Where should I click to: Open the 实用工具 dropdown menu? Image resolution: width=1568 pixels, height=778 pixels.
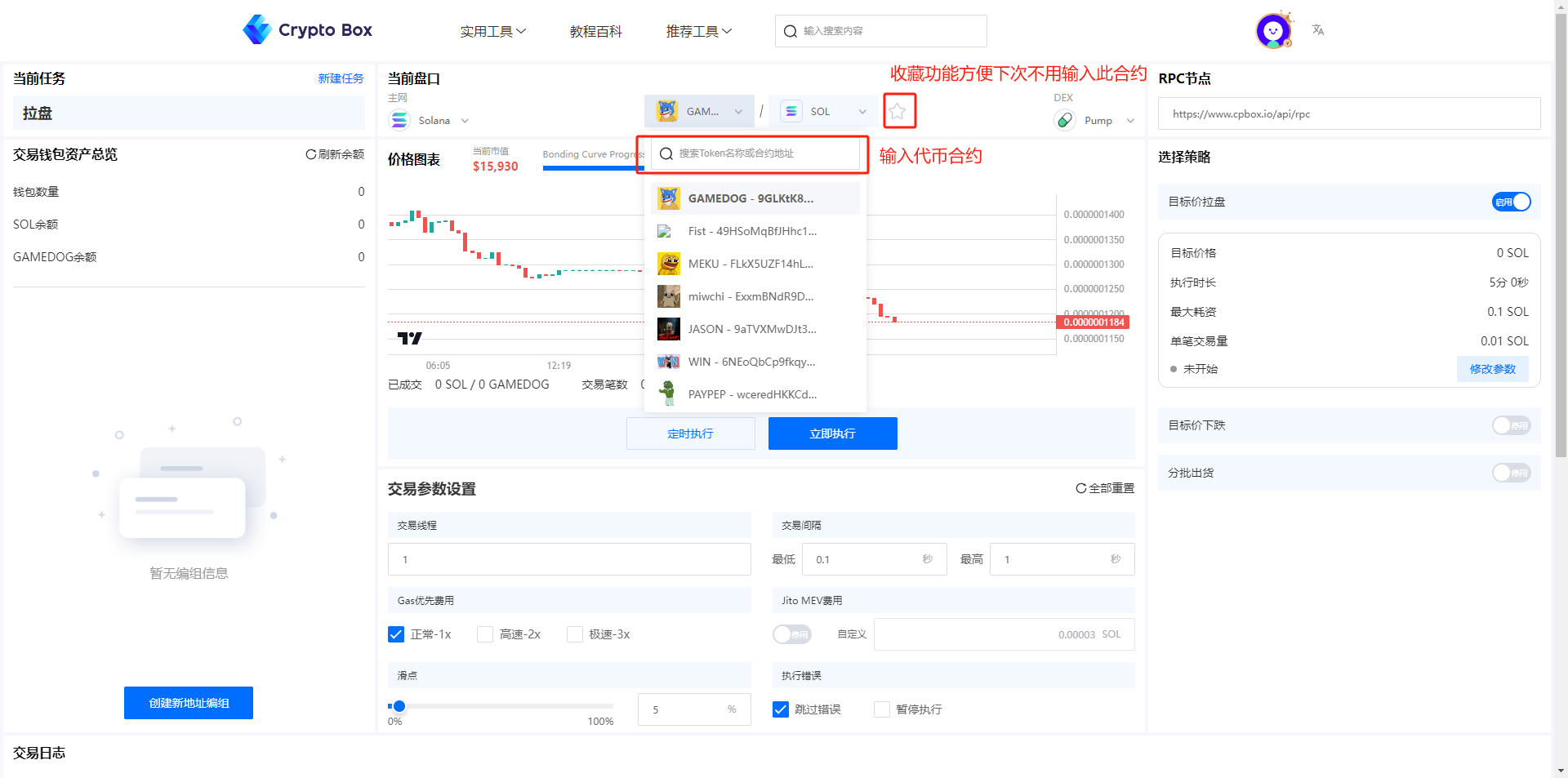coord(493,31)
